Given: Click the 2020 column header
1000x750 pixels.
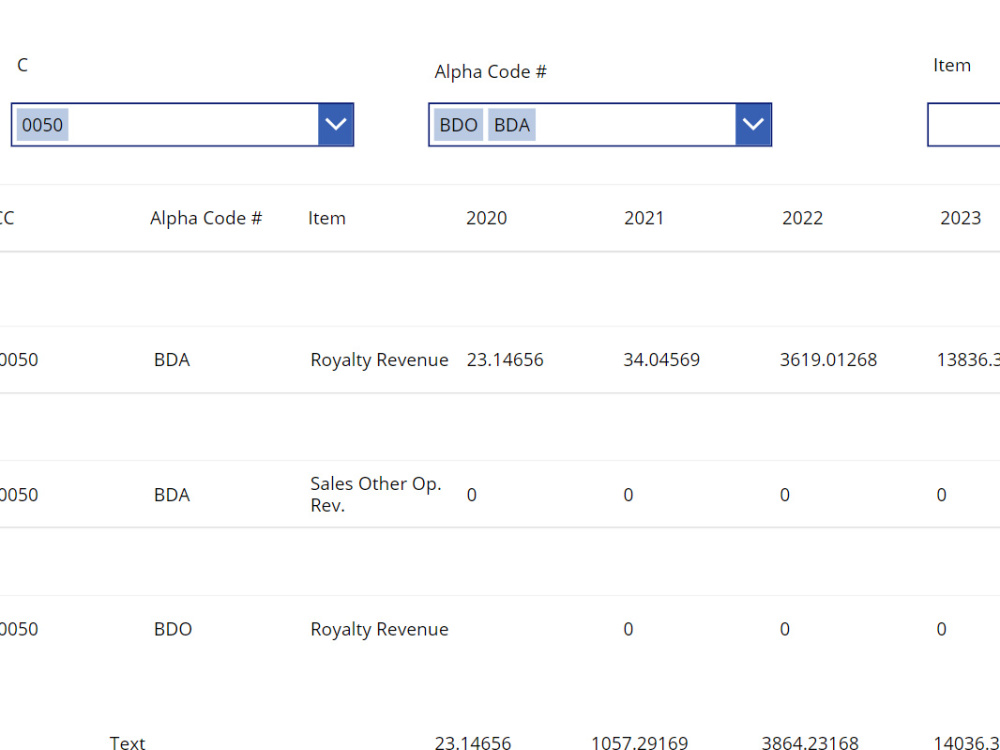Looking at the screenshot, I should tap(486, 218).
